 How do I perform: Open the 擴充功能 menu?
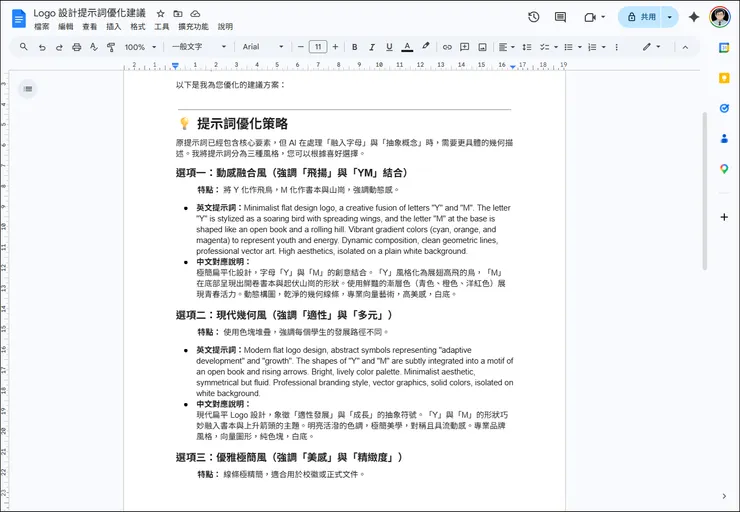[x=193, y=27]
